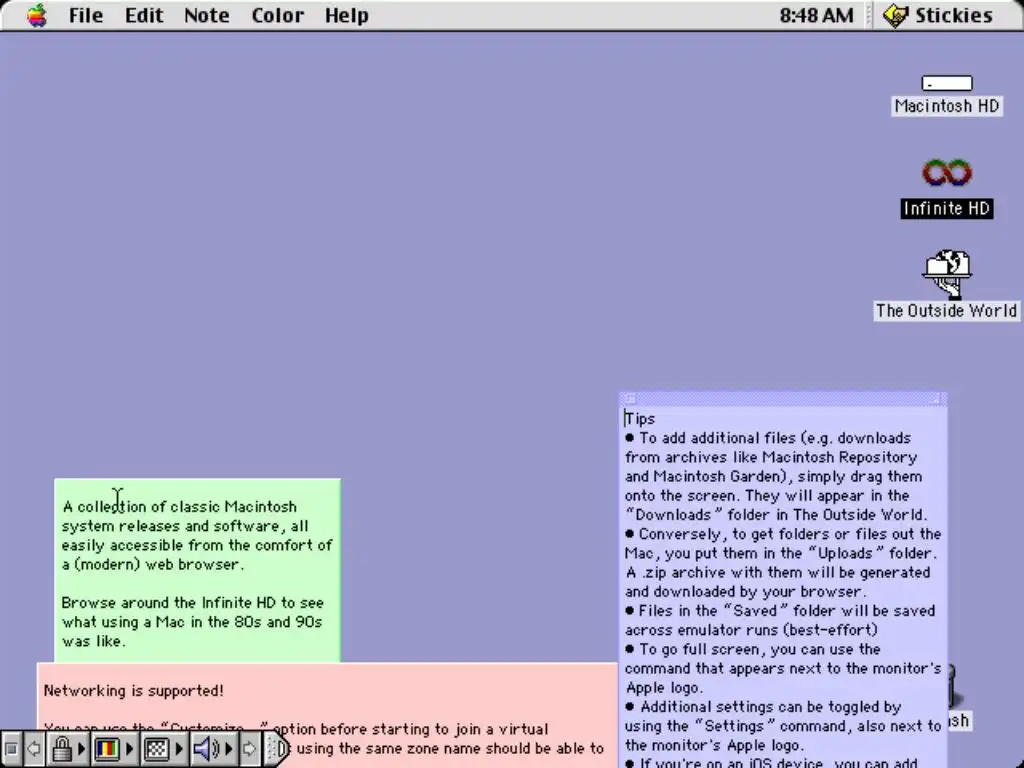Open the Sound Volume speaker module
1024x768 pixels.
[213, 748]
